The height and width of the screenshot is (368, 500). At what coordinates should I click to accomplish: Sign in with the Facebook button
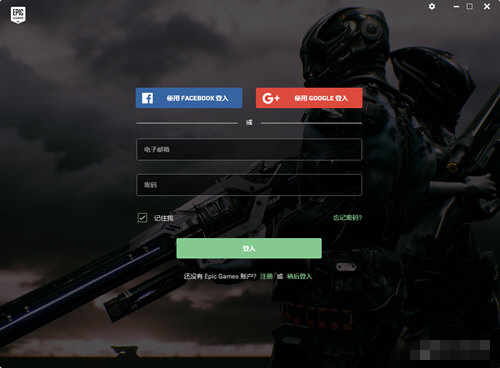[189, 98]
